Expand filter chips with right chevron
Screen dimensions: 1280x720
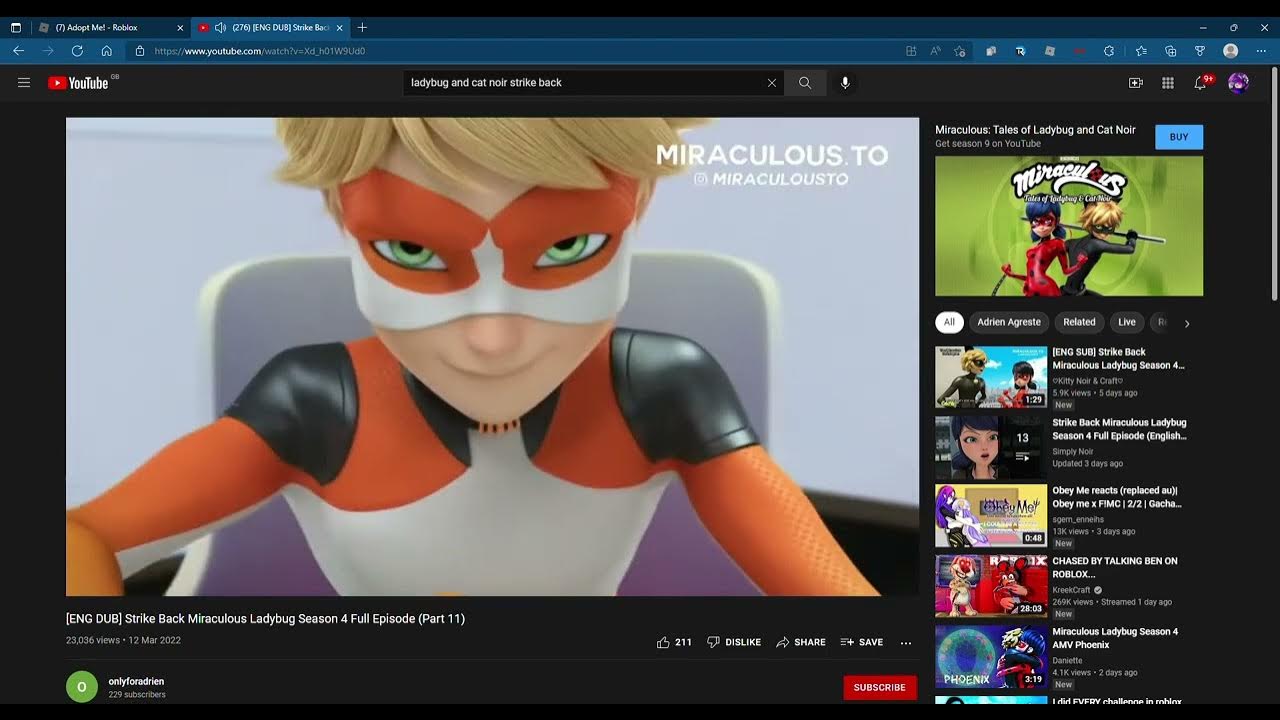click(1187, 323)
